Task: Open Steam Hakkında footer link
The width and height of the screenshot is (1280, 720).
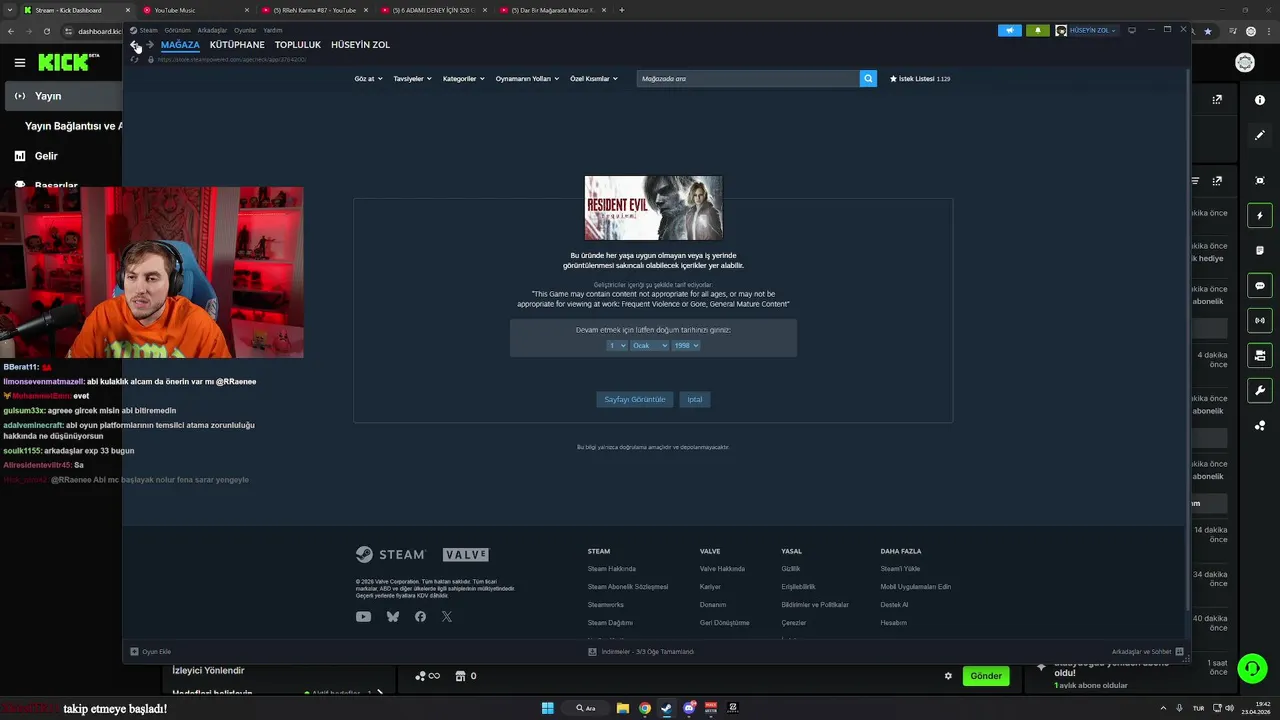Action: 612,569
